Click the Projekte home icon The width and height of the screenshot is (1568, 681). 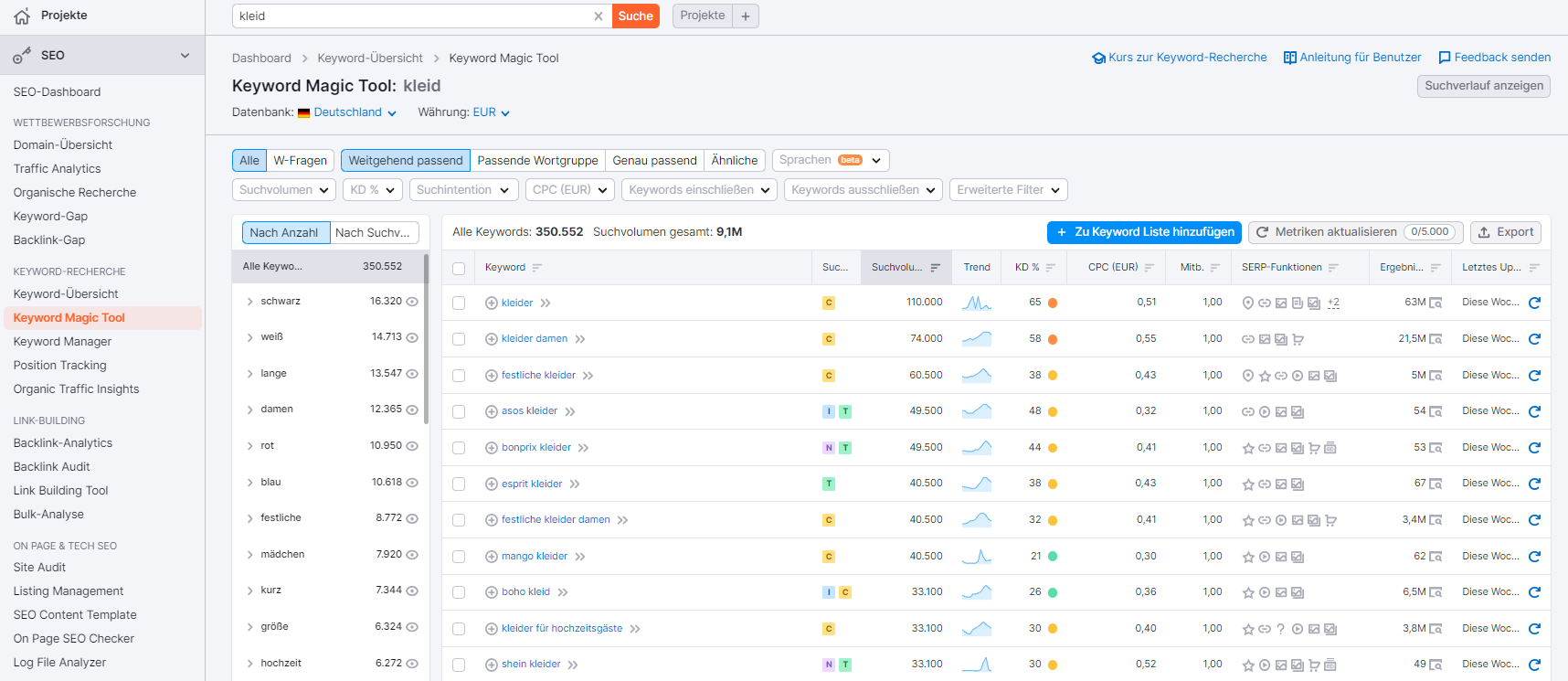pyautogui.click(x=22, y=16)
